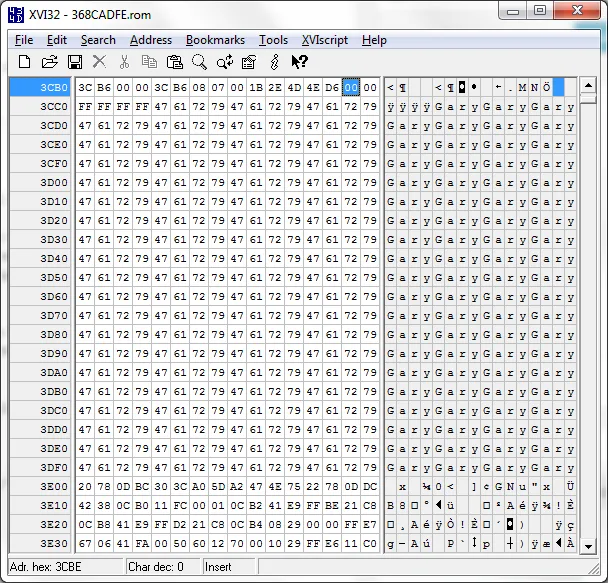Maximize the XVI32 window

(x=540, y=11)
